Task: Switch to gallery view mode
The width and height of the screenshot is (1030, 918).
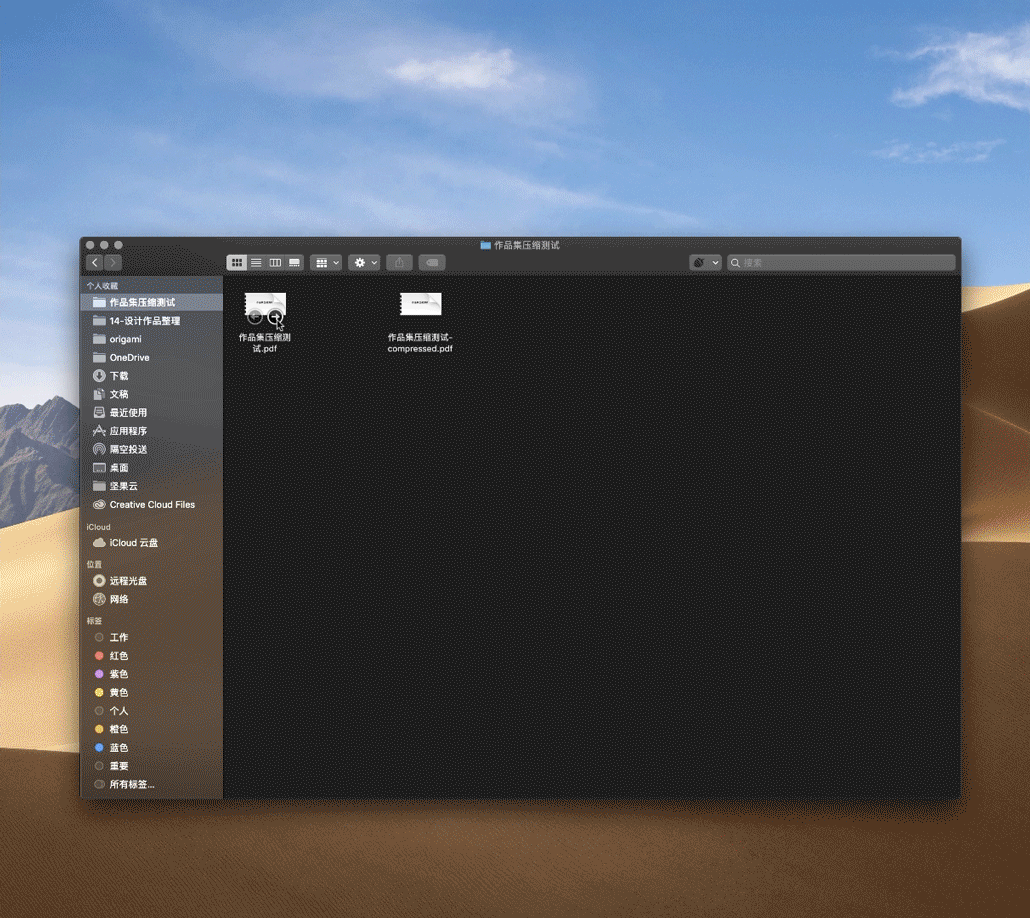Action: 294,263
